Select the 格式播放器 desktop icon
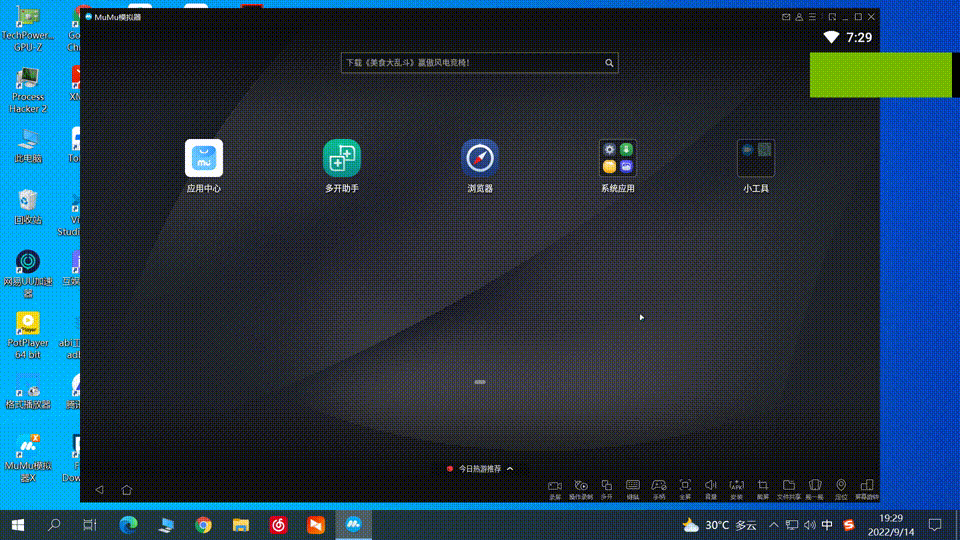Image resolution: width=960 pixels, height=540 pixels. coord(28,392)
